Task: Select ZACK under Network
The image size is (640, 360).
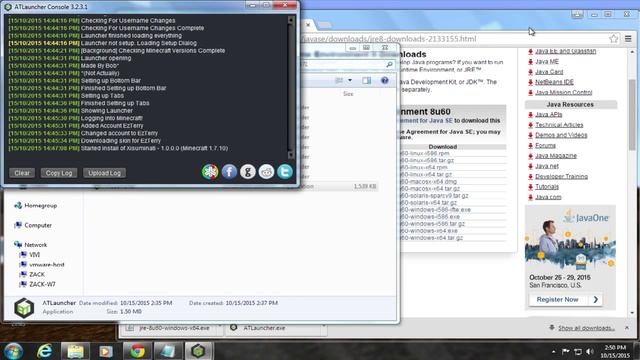Action: (x=37, y=274)
